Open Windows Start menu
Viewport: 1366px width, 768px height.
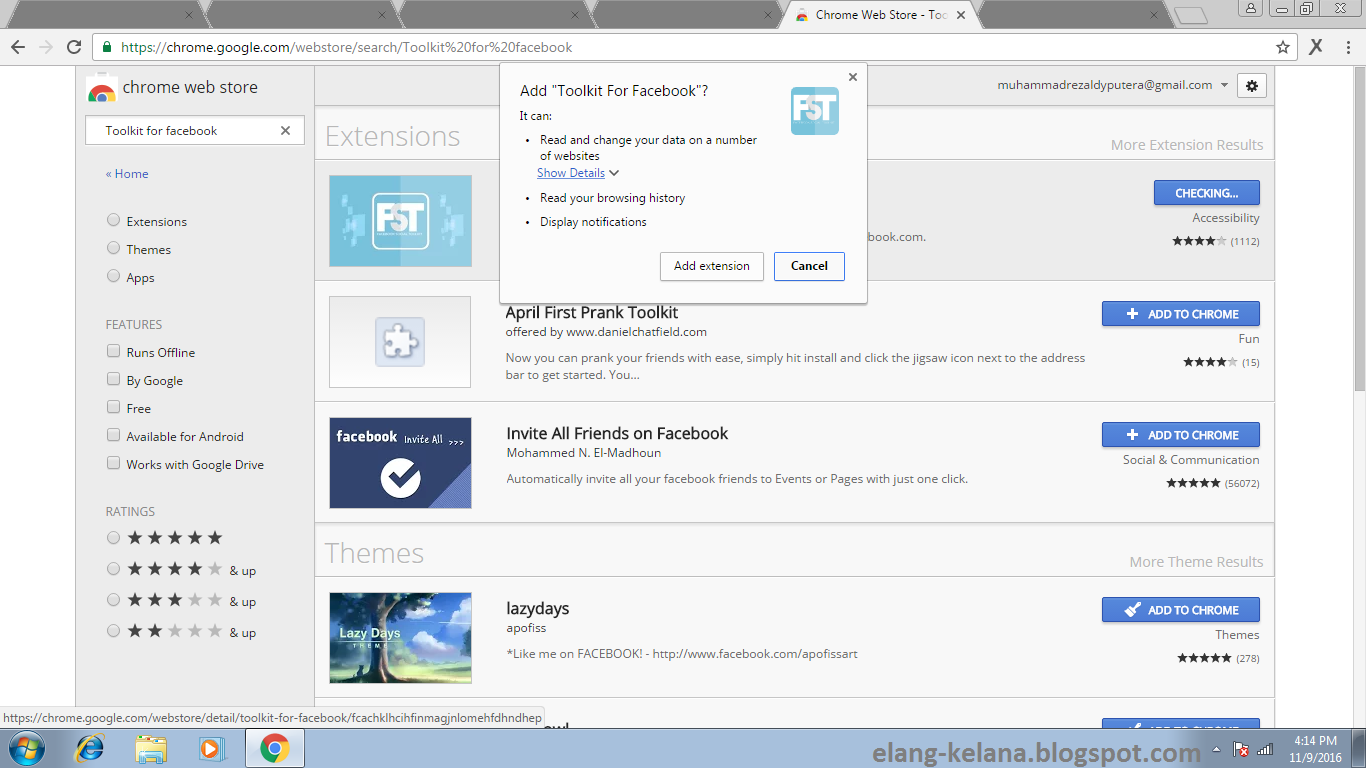point(24,748)
